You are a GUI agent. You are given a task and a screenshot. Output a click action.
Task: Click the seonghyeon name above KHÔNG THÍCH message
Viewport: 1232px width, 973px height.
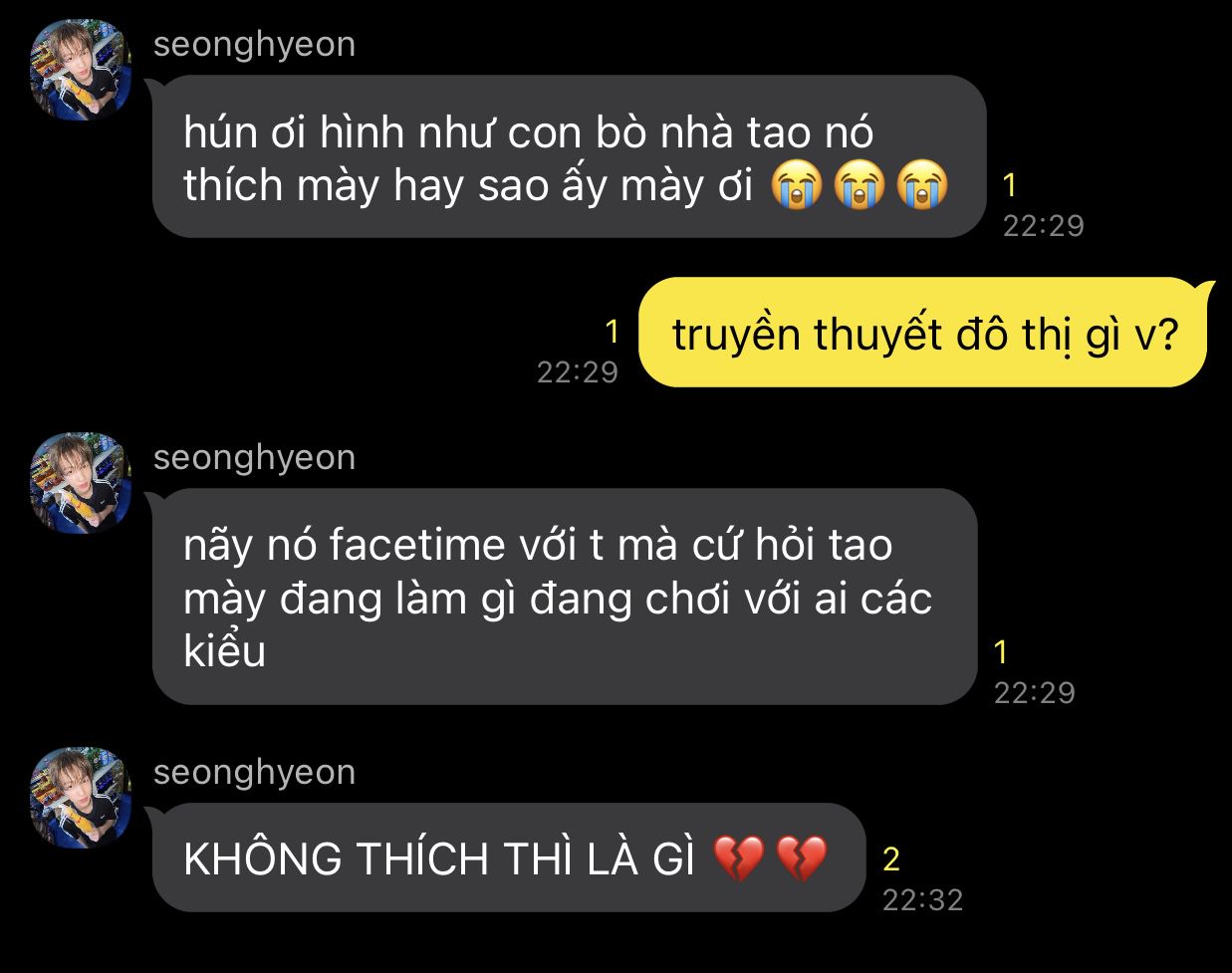coord(254,773)
